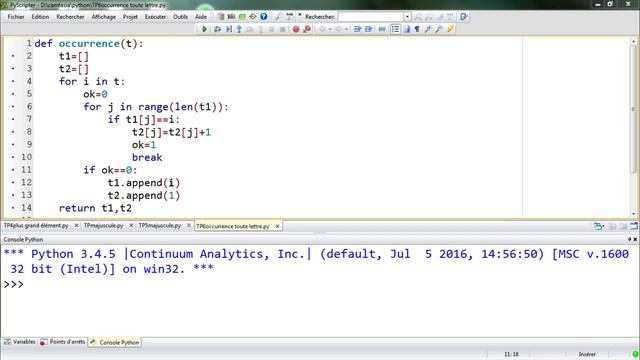Close the TP5majuscule.py tab
This screenshot has height=360, width=640.
(189, 225)
